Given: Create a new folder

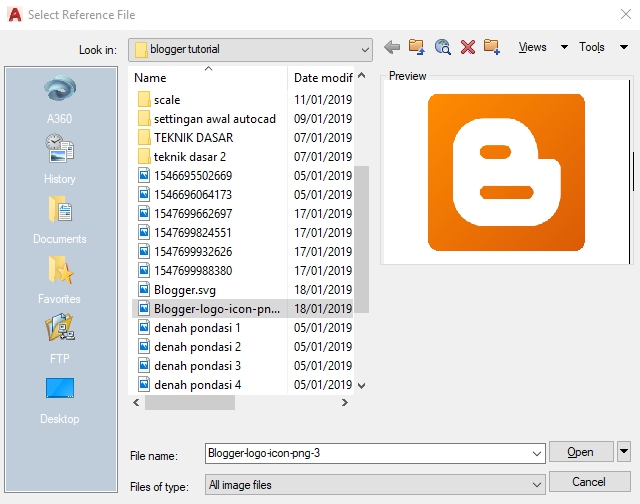Looking at the screenshot, I should tap(492, 47).
